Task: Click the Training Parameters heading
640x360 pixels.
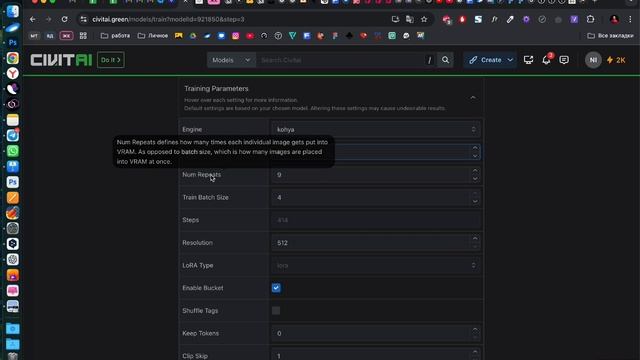Action: [216, 89]
